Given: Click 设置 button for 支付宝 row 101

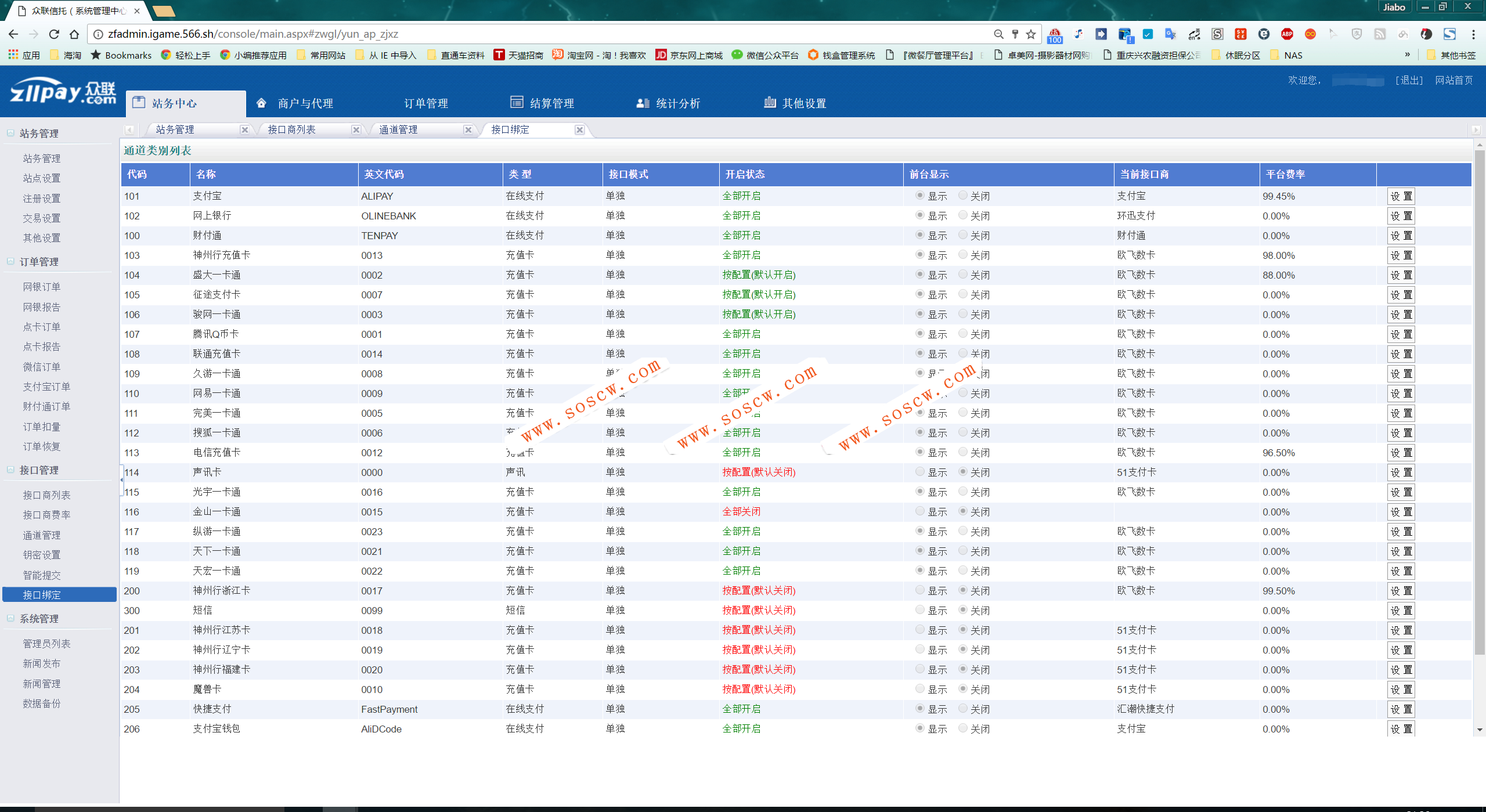Looking at the screenshot, I should pos(1401,196).
